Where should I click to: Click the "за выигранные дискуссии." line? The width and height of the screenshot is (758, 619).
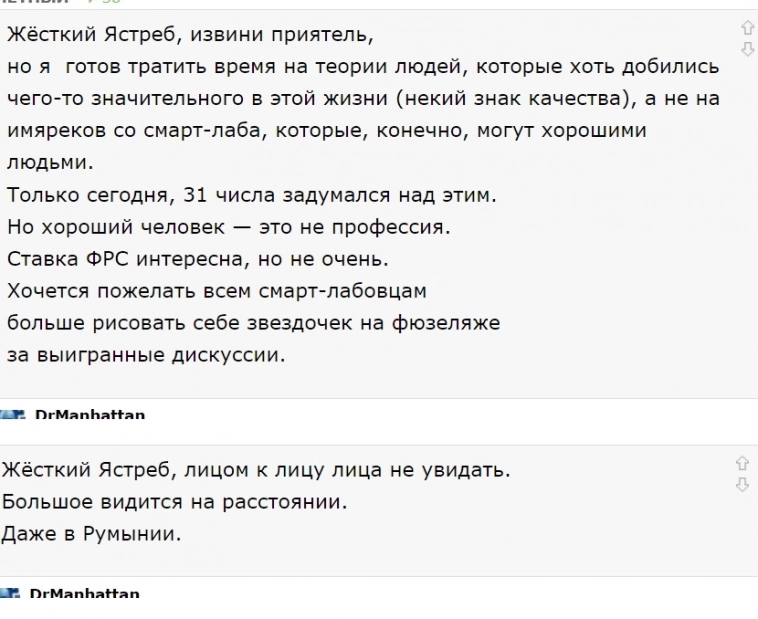coord(146,356)
